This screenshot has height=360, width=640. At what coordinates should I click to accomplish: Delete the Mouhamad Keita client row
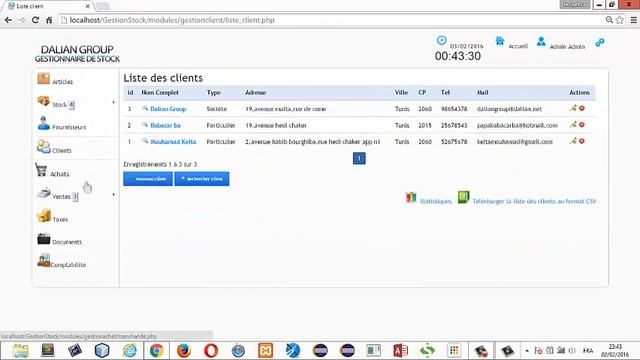[582, 141]
